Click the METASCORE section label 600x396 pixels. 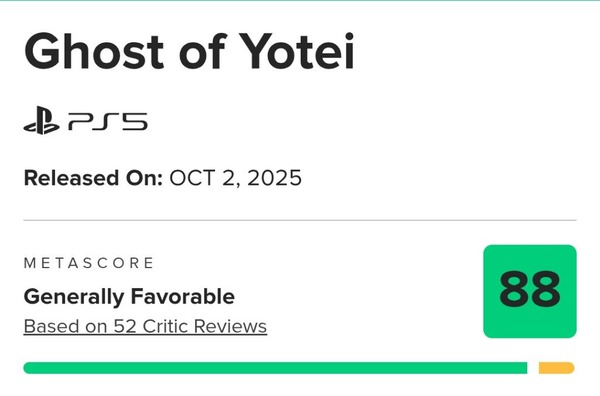88,263
